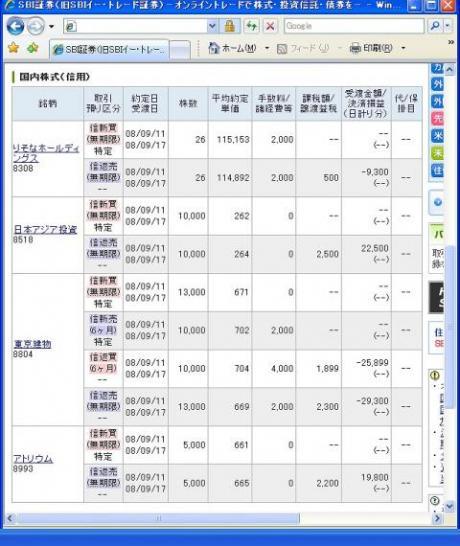
Task: Expand the toolbar overflow chevron
Action: (x=451, y=42)
